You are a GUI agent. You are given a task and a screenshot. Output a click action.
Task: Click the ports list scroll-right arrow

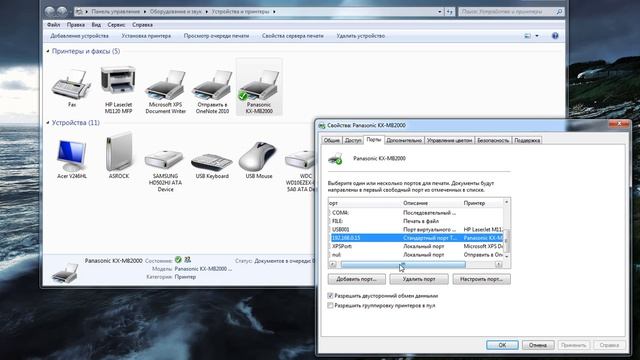[x=499, y=264]
